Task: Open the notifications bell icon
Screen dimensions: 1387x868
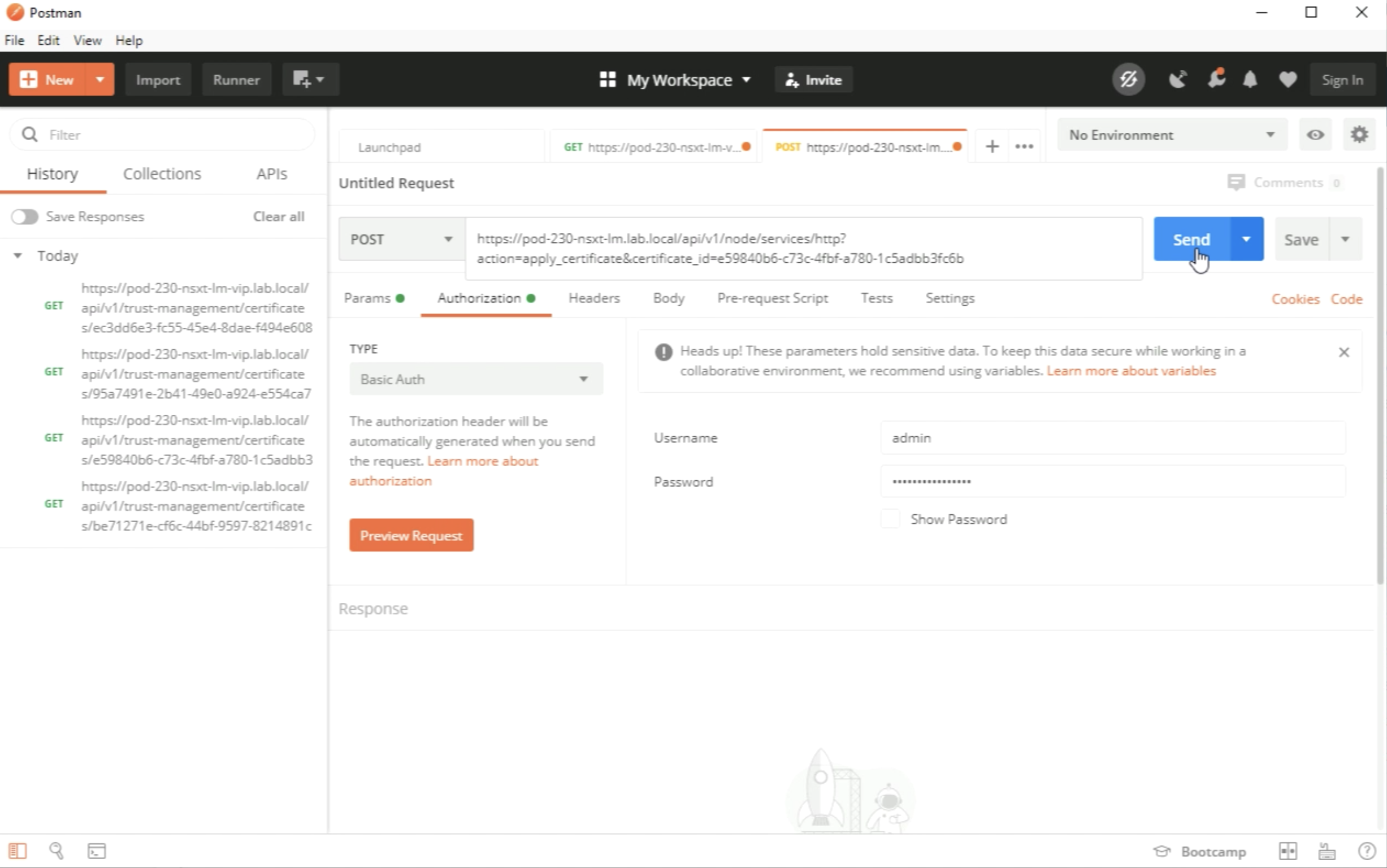Action: (1250, 79)
